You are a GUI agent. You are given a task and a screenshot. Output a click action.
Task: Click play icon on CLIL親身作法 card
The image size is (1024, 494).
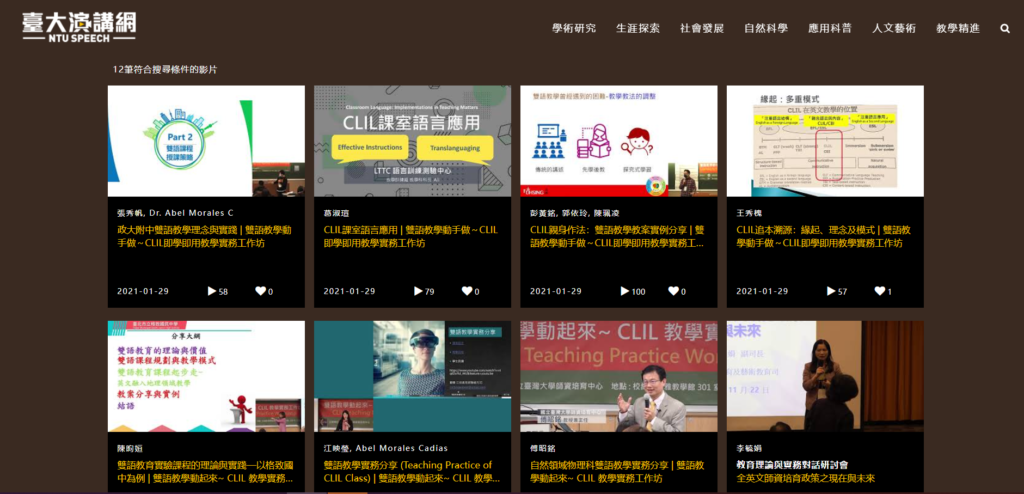coord(624,291)
